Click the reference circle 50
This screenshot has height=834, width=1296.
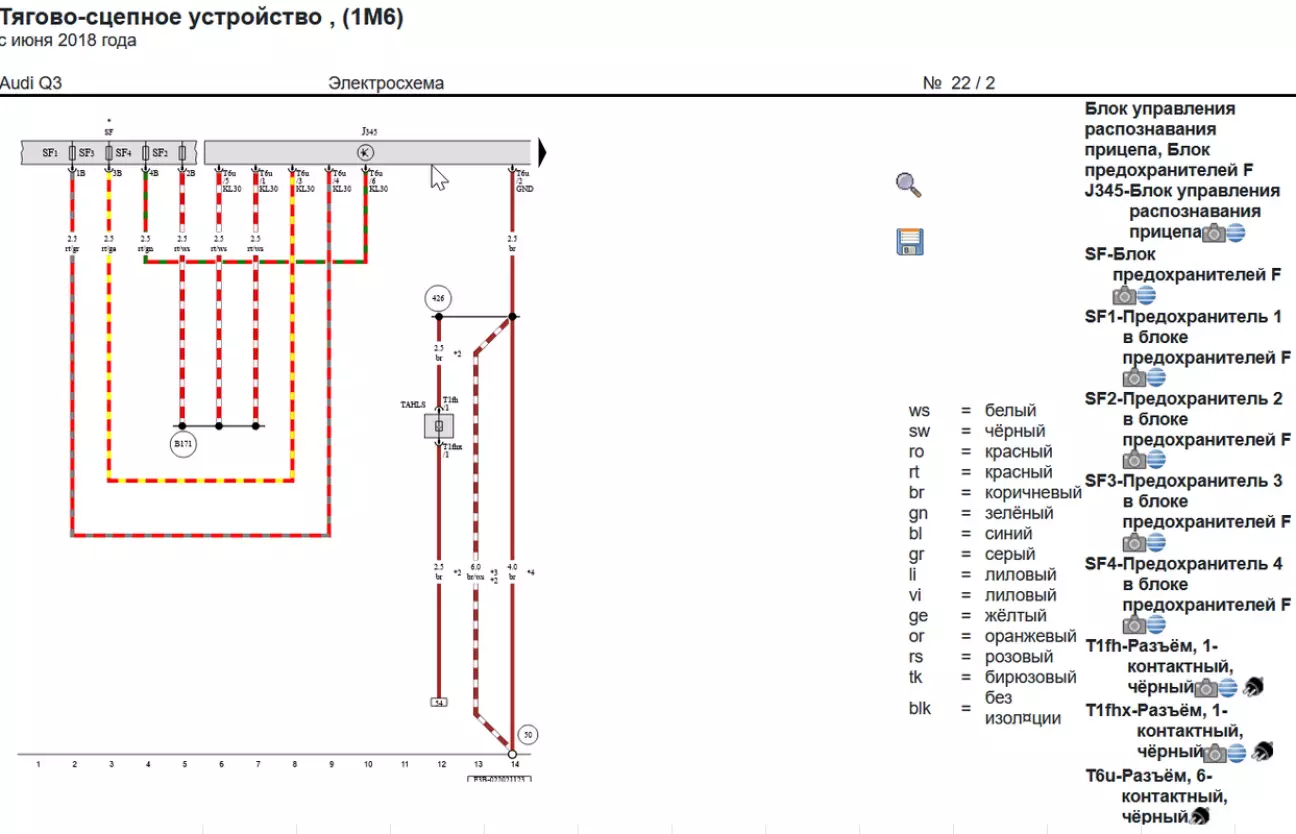pos(529,735)
